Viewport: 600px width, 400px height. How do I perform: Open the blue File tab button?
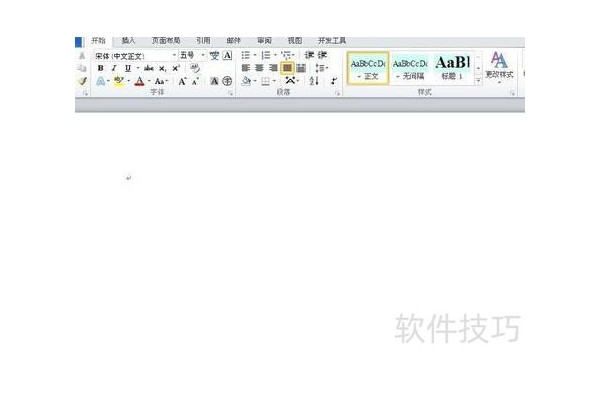coord(79,41)
